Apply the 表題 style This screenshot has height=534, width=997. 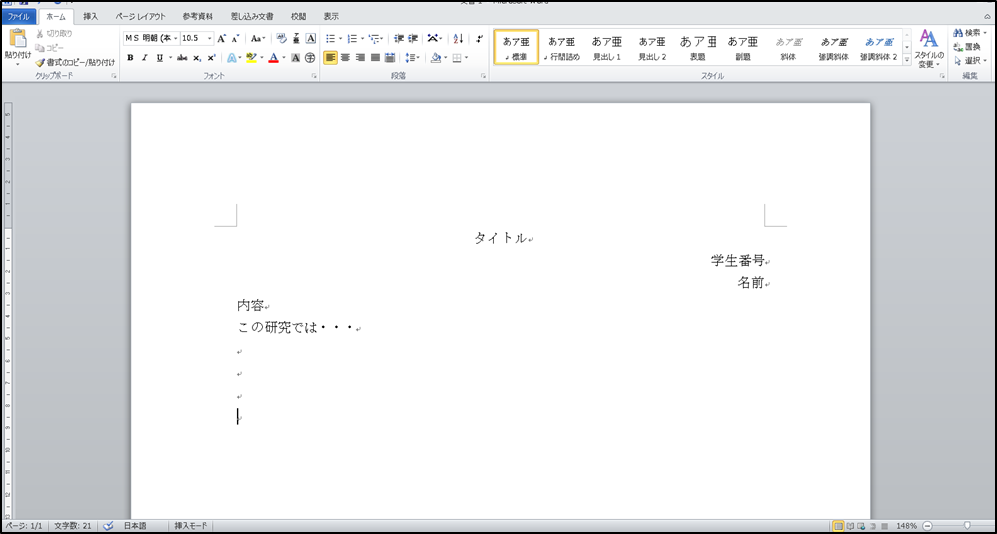[x=698, y=47]
